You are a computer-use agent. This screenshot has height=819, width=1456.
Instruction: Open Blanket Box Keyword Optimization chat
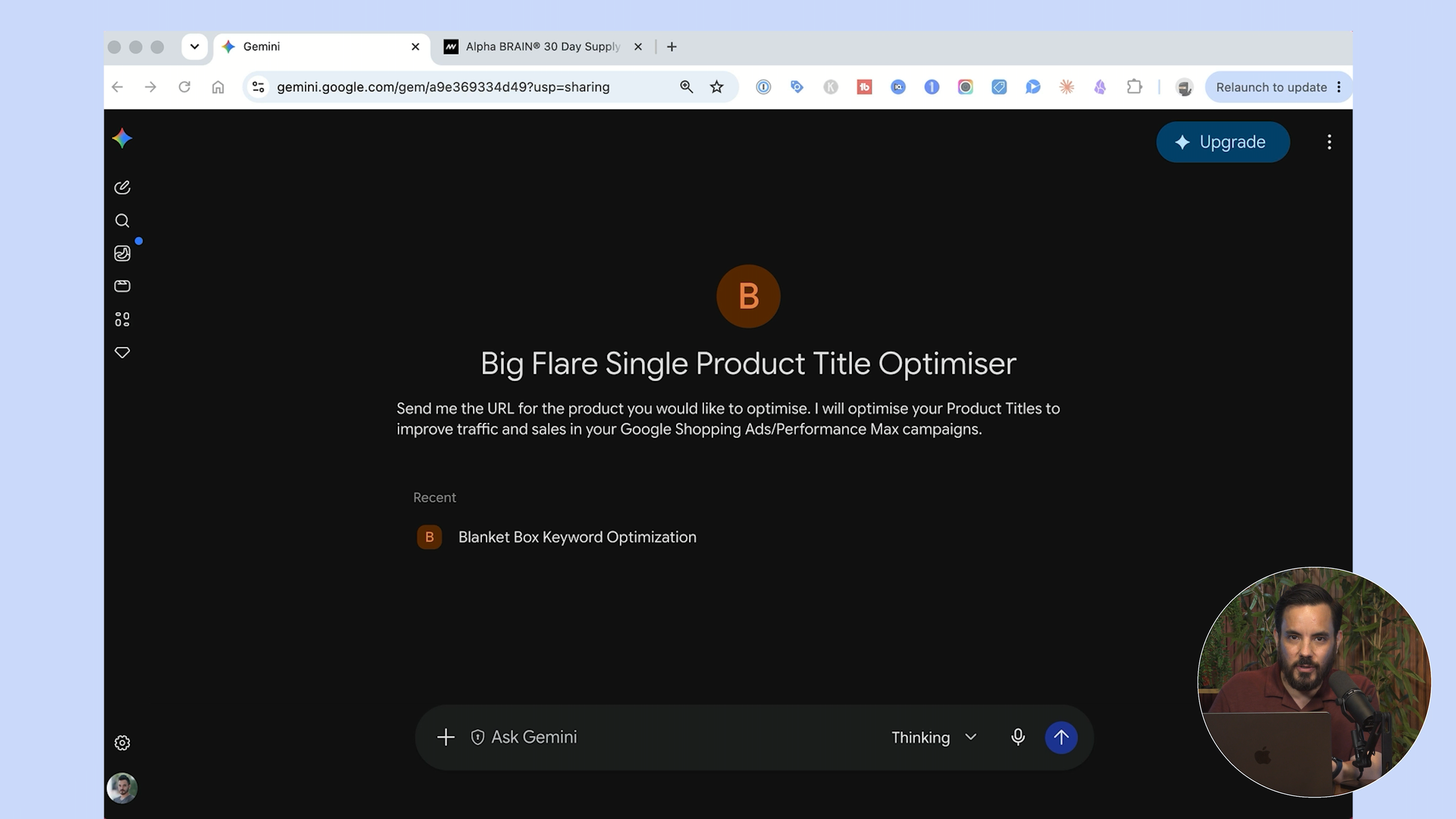(x=577, y=536)
